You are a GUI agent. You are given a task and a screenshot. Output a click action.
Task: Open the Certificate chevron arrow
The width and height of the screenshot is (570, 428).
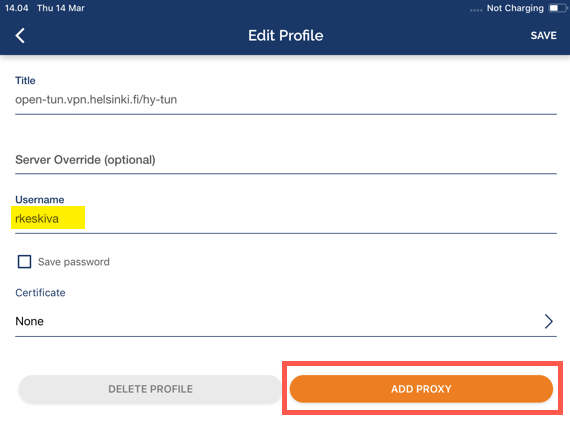549,321
